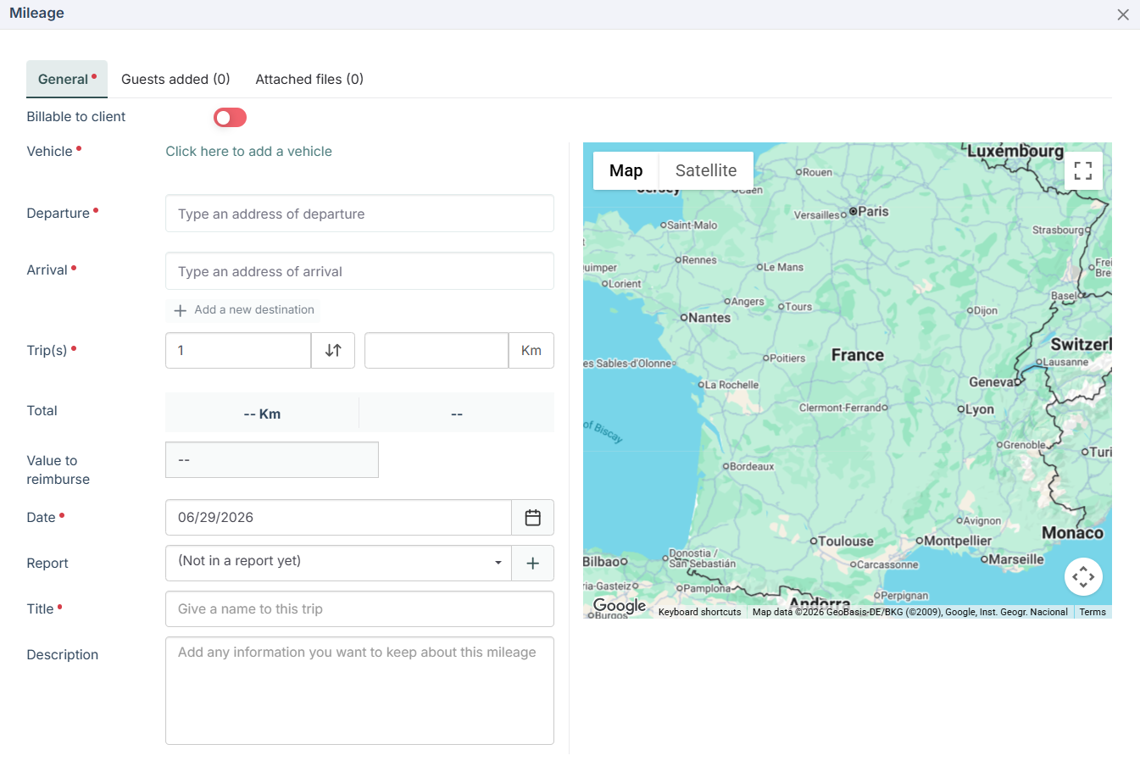Click the France country label
The width and height of the screenshot is (1140, 761).
point(857,355)
